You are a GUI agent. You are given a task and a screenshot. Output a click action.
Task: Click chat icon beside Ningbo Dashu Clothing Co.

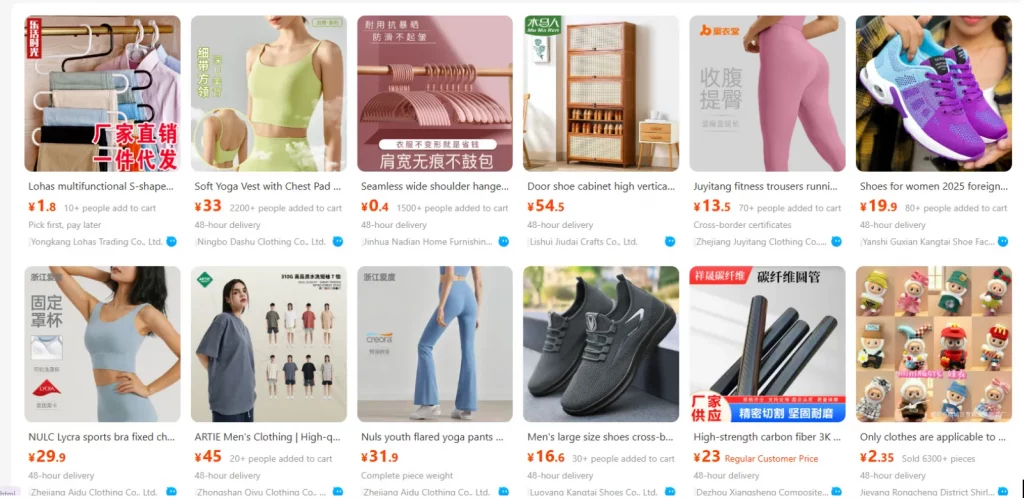pyautogui.click(x=338, y=241)
